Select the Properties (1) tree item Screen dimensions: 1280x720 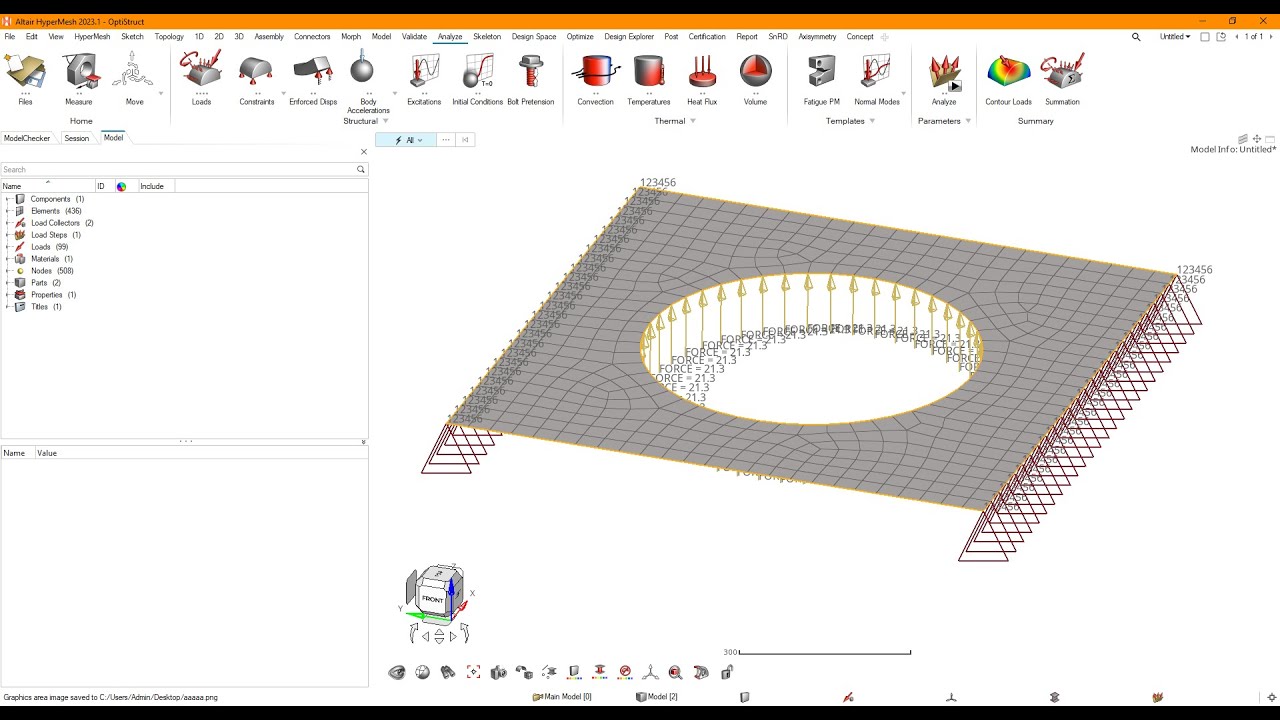tap(53, 295)
